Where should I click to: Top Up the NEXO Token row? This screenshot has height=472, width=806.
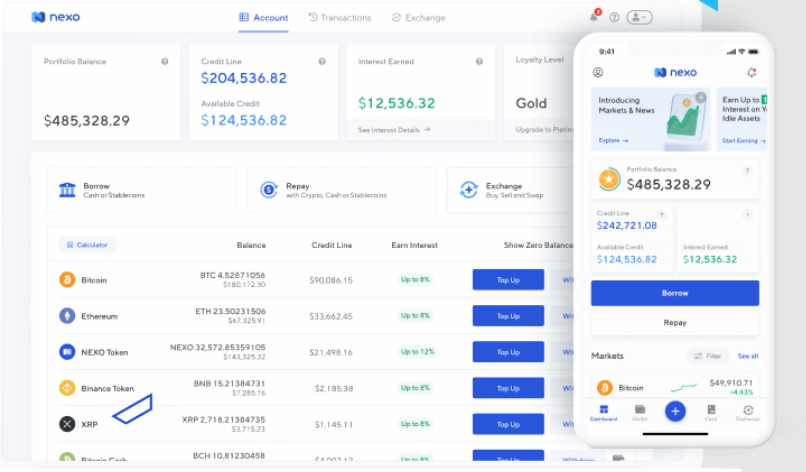(x=508, y=352)
